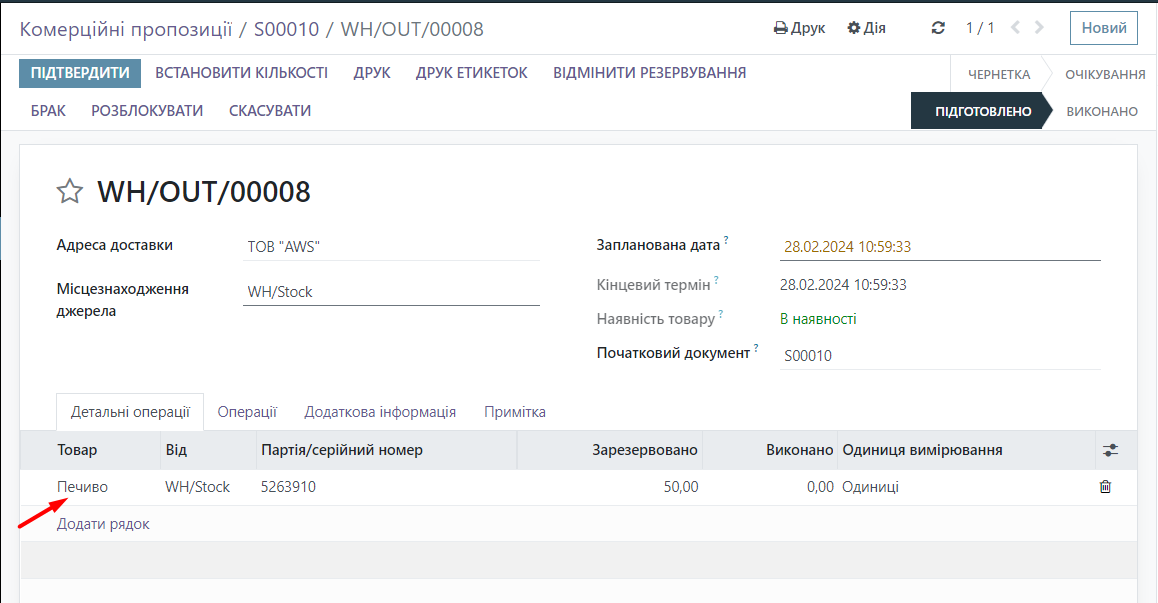This screenshot has width=1158, height=603.
Task: Click Встановити кількості button
Action: [x=241, y=73]
